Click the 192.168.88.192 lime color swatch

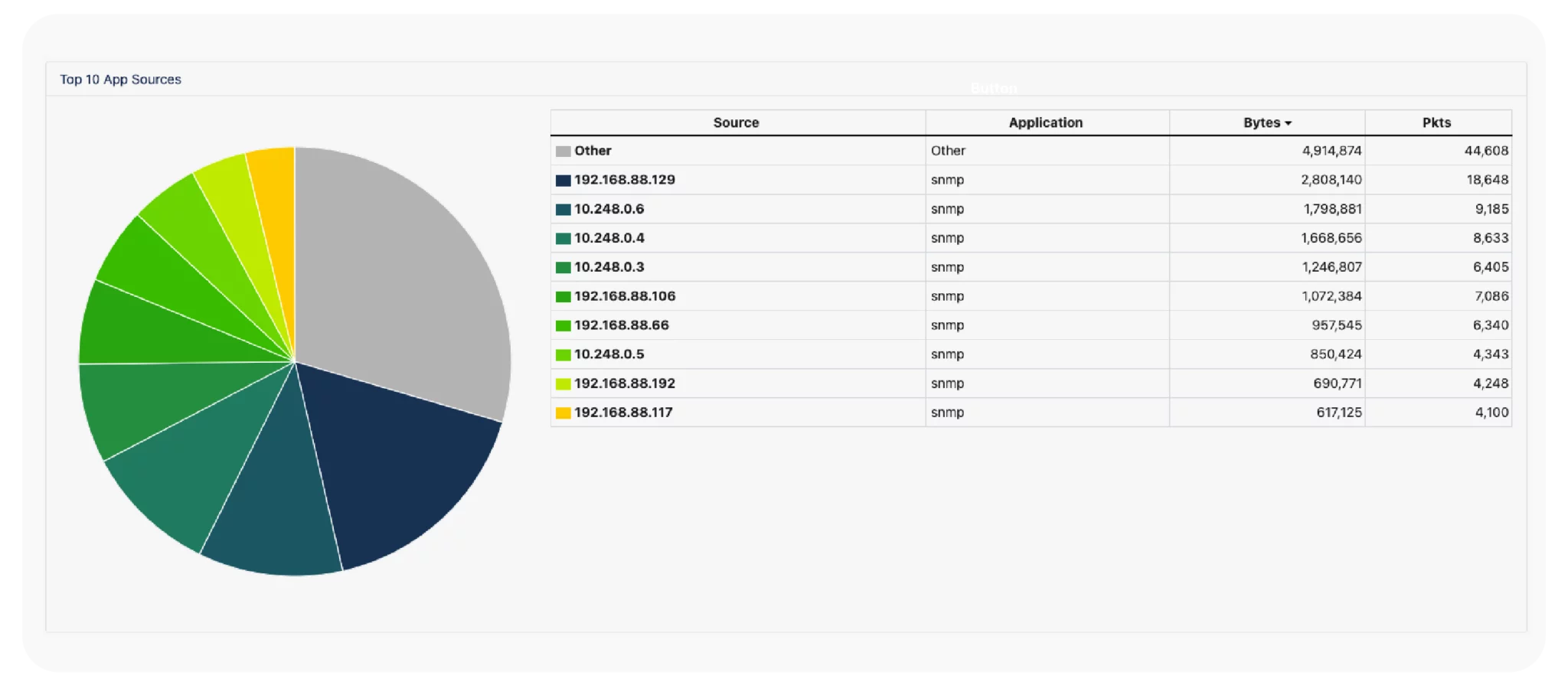[563, 384]
